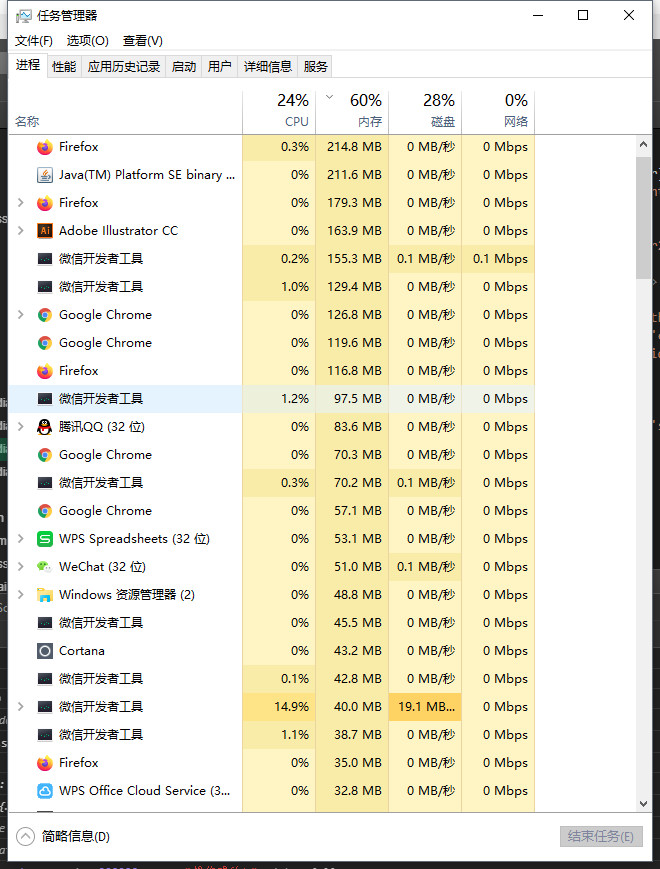Image resolution: width=660 pixels, height=869 pixels.
Task: Click 微信开发者工具 icon in 129.4 MB row
Action: pyautogui.click(x=45, y=287)
